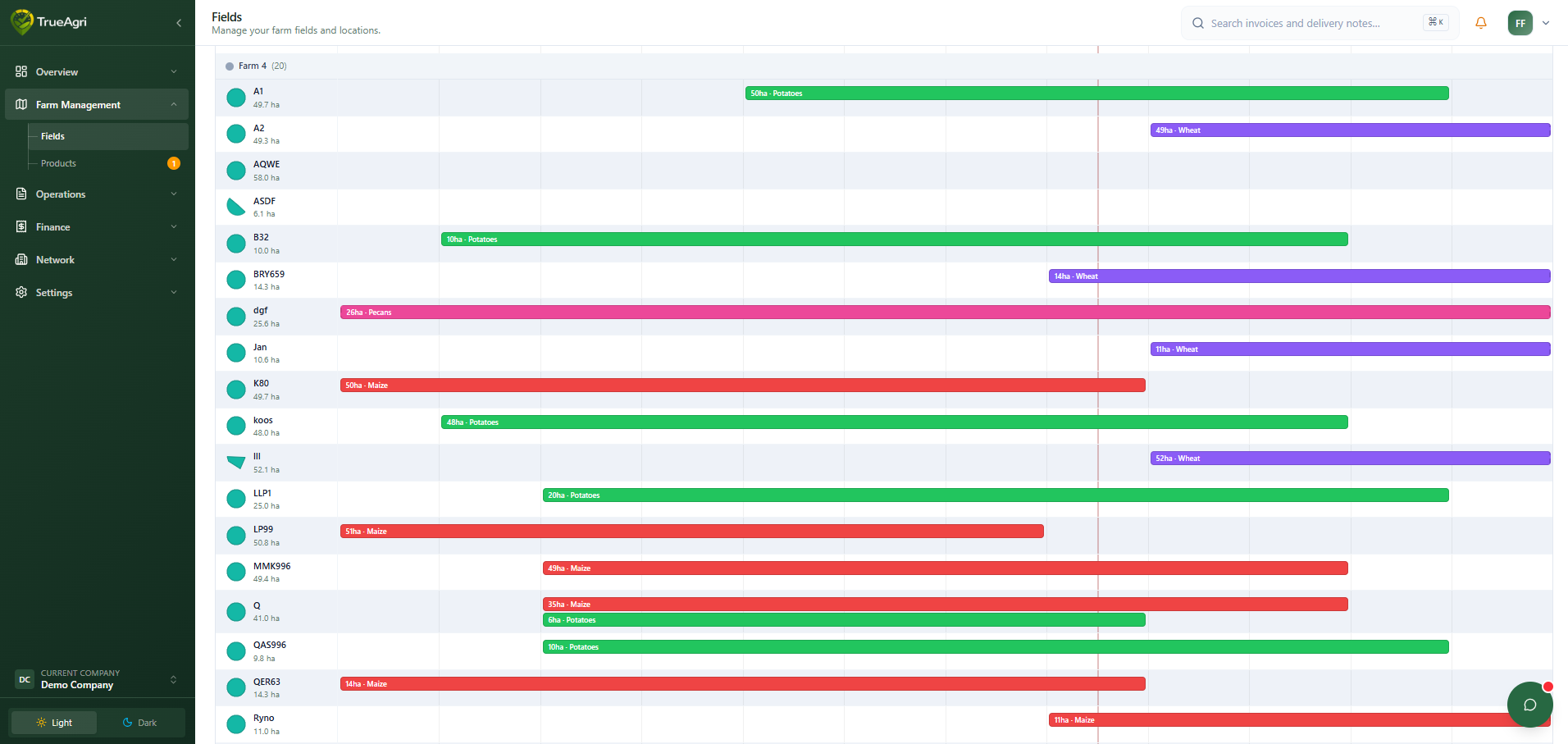Click the QER63 field name
Screen dimensions: 1568x744
tap(267, 682)
